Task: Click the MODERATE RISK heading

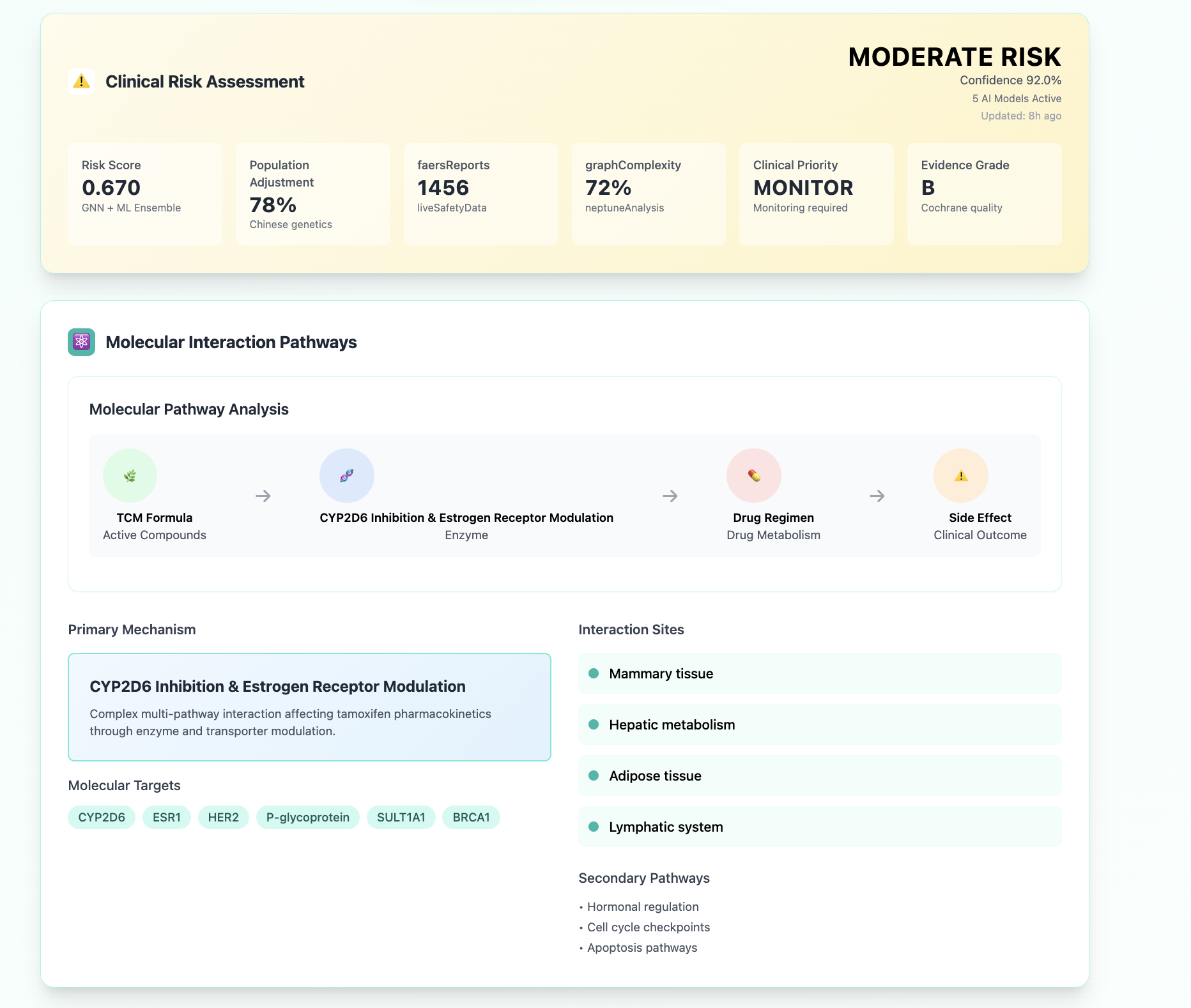Action: (x=955, y=57)
